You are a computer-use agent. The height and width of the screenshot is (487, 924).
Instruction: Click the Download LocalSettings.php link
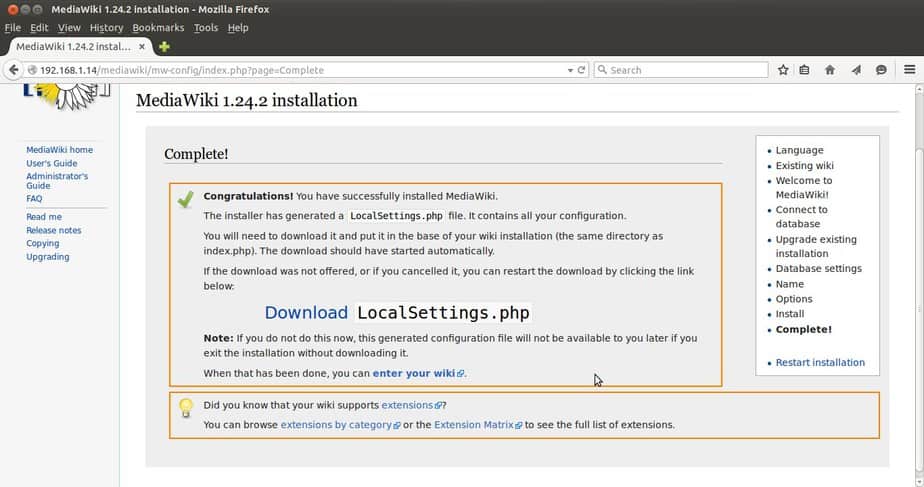pos(397,312)
